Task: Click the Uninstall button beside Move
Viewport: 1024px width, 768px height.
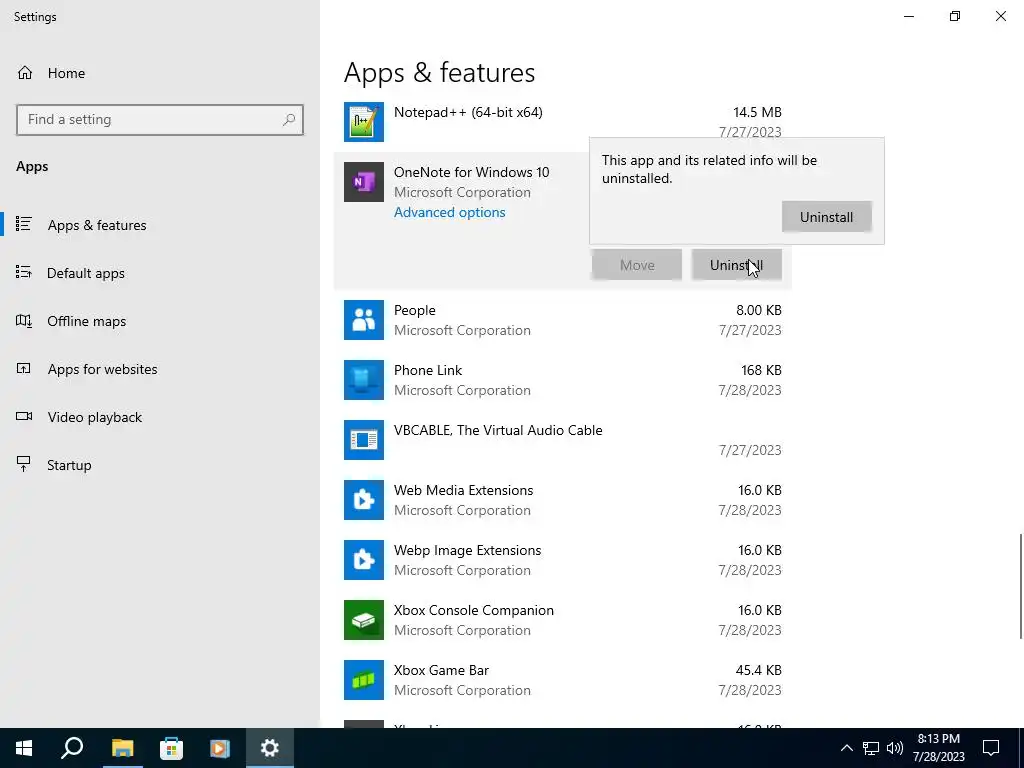Action: click(737, 265)
